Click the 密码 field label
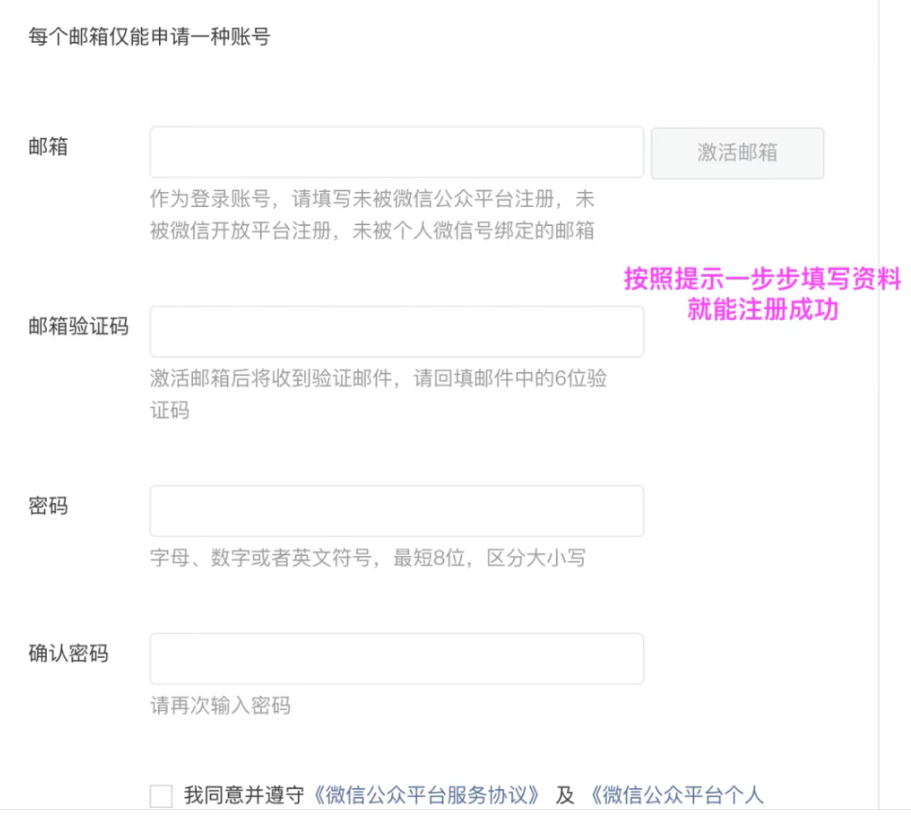The image size is (911, 822). point(47,506)
